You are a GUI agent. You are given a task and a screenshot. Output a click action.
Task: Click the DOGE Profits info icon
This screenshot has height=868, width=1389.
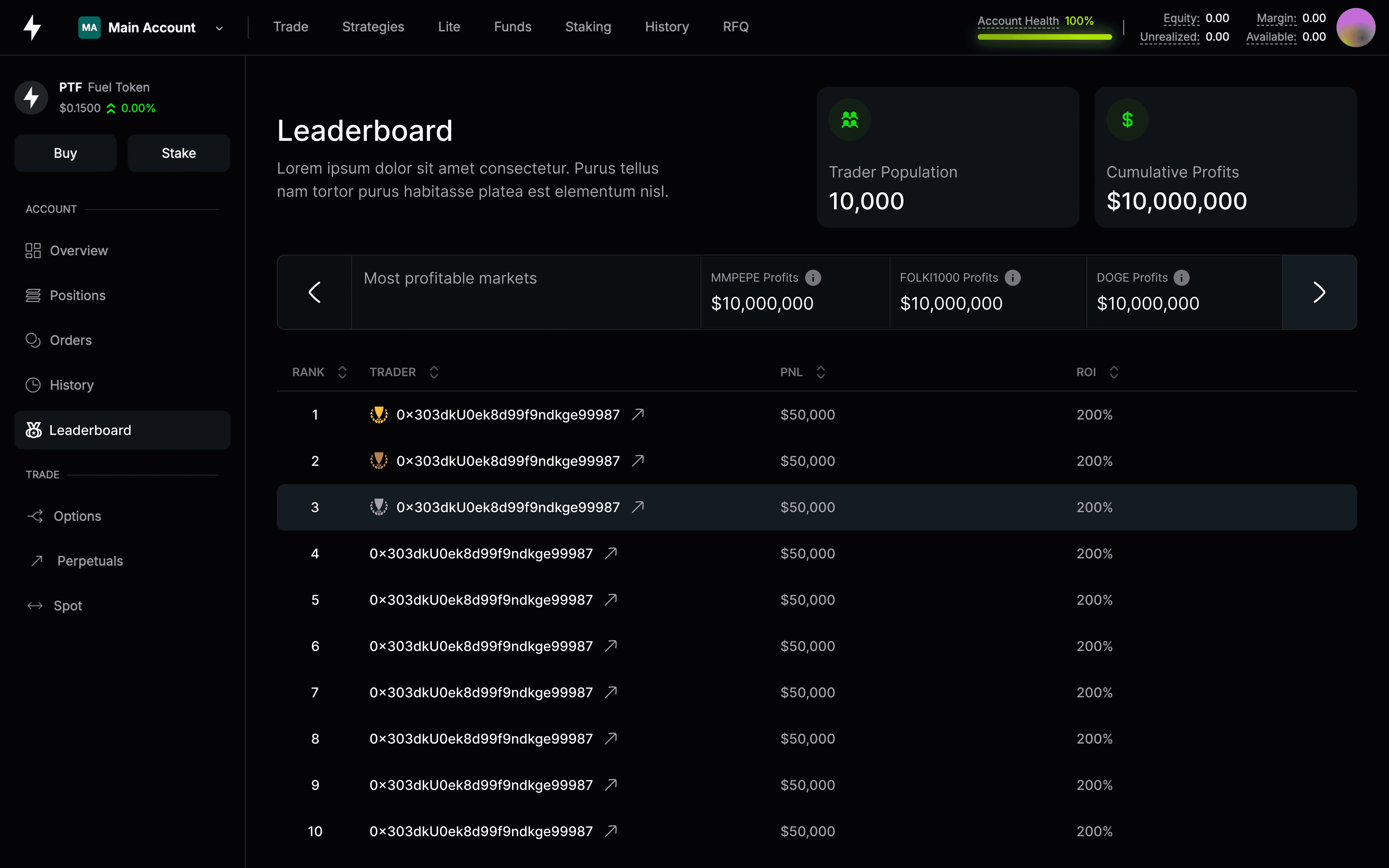[x=1181, y=278]
